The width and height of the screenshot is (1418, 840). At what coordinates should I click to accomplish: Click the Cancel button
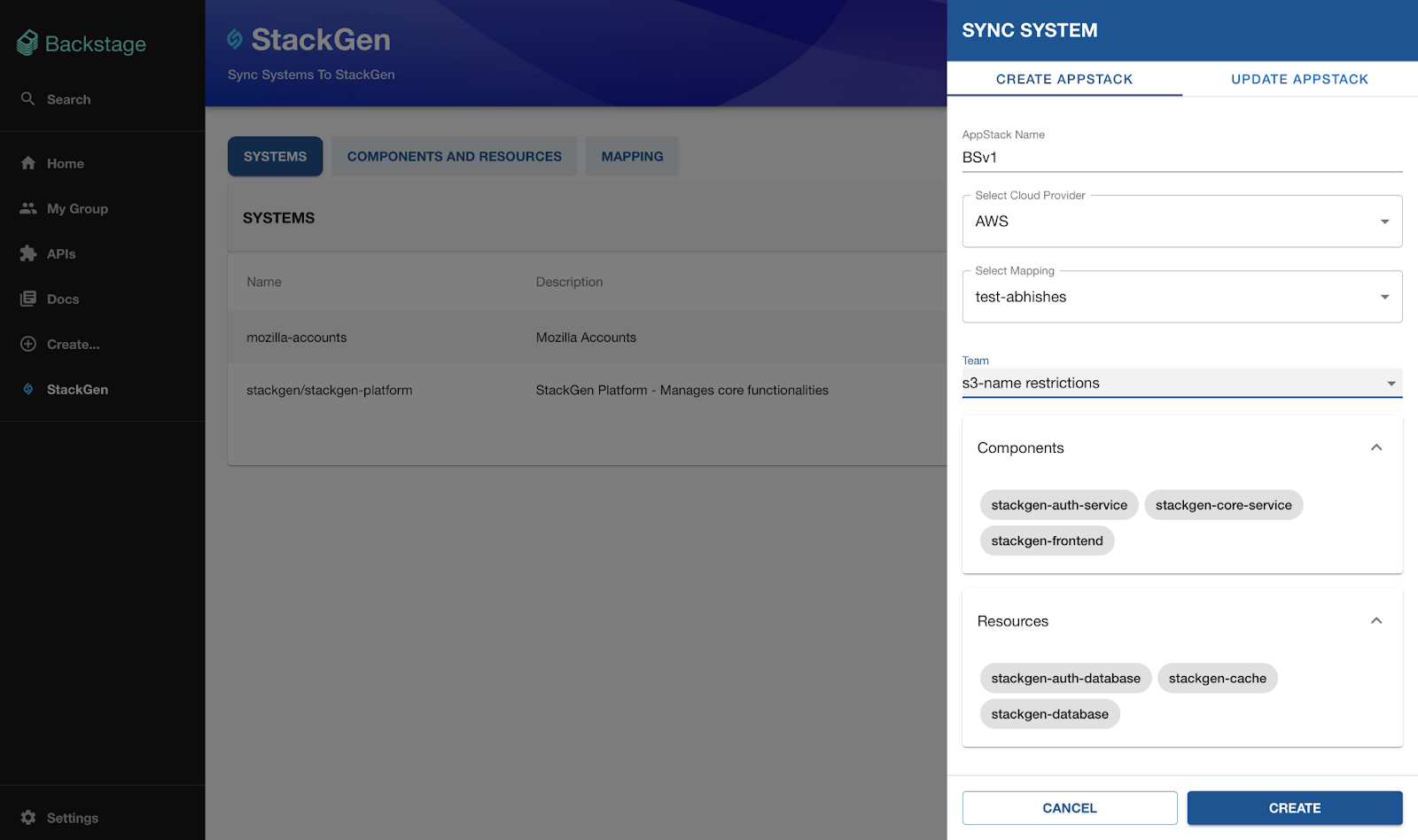point(1070,808)
